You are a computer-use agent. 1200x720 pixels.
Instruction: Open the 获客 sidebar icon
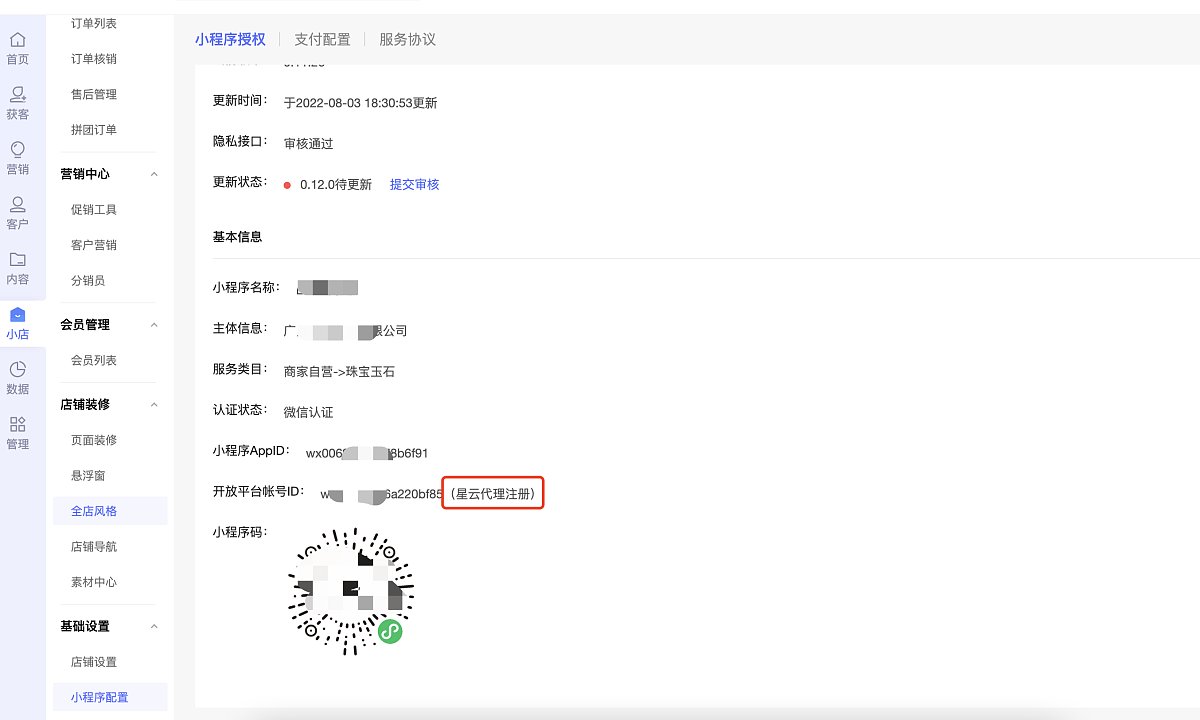pyautogui.click(x=18, y=103)
